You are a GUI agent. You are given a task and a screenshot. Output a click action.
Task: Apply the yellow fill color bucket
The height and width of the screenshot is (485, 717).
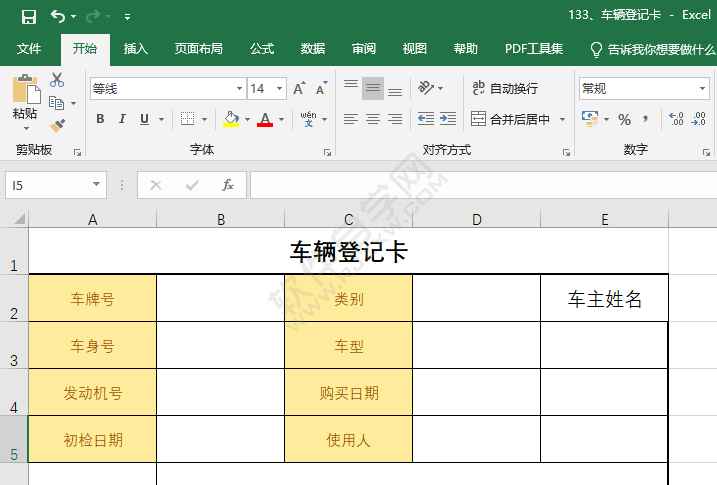pos(231,119)
